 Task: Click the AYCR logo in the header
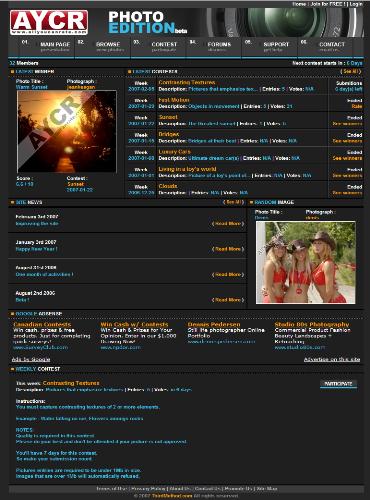coord(49,22)
